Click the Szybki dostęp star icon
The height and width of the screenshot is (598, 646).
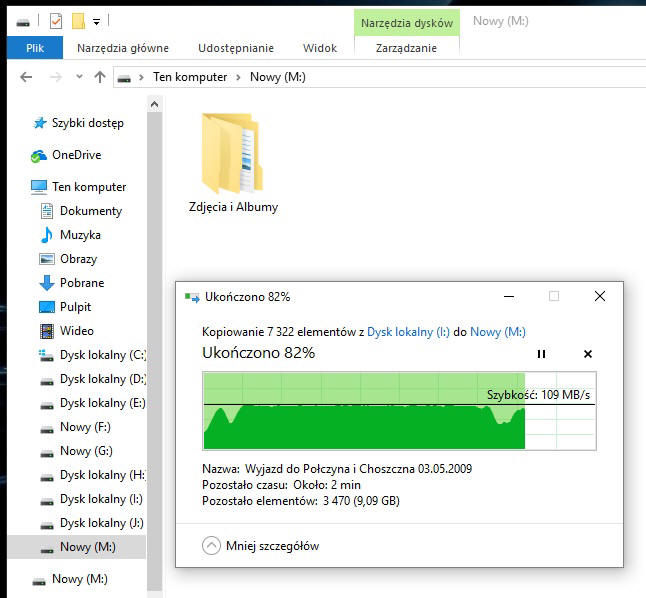pos(40,123)
